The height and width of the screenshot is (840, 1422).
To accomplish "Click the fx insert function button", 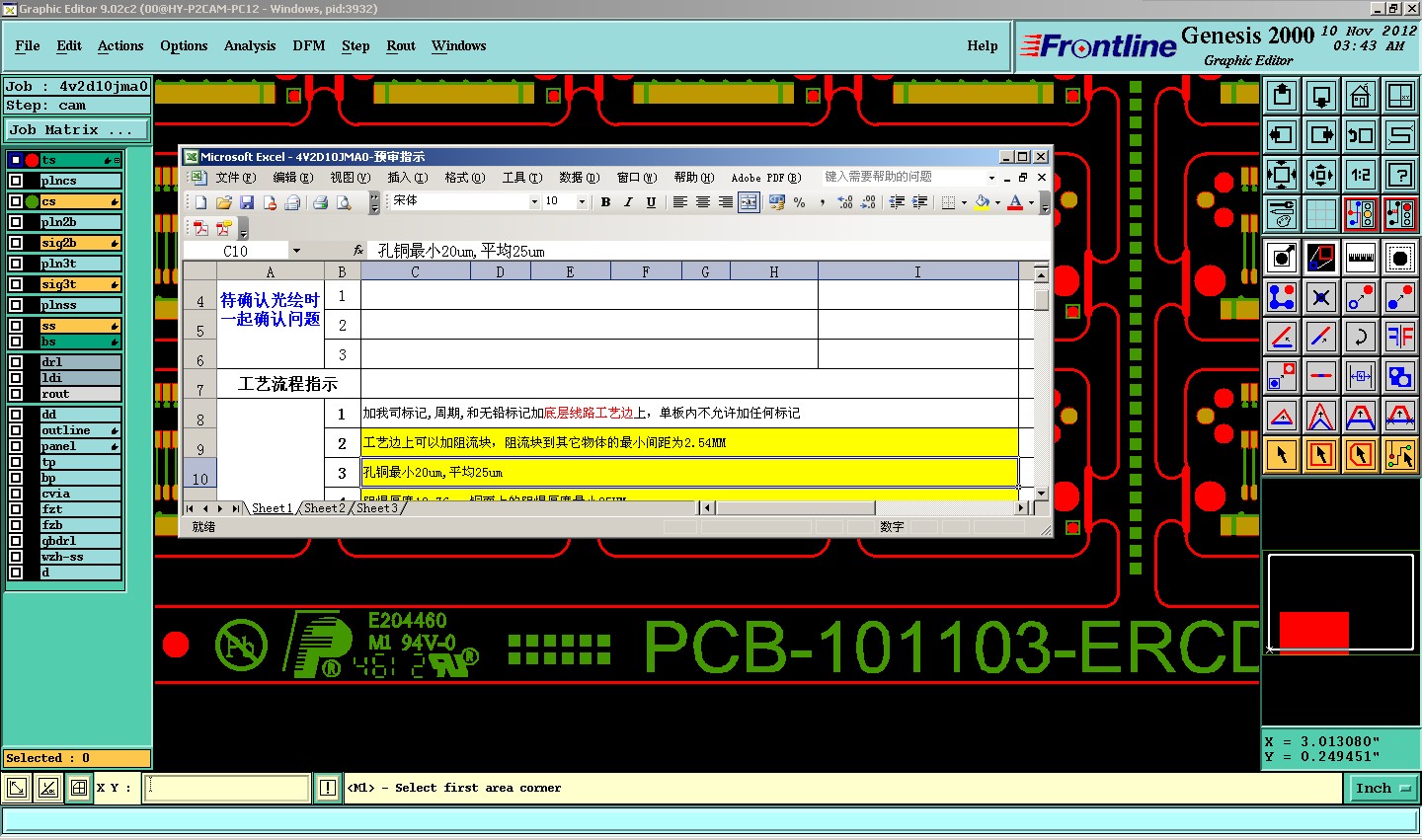I will [x=357, y=251].
